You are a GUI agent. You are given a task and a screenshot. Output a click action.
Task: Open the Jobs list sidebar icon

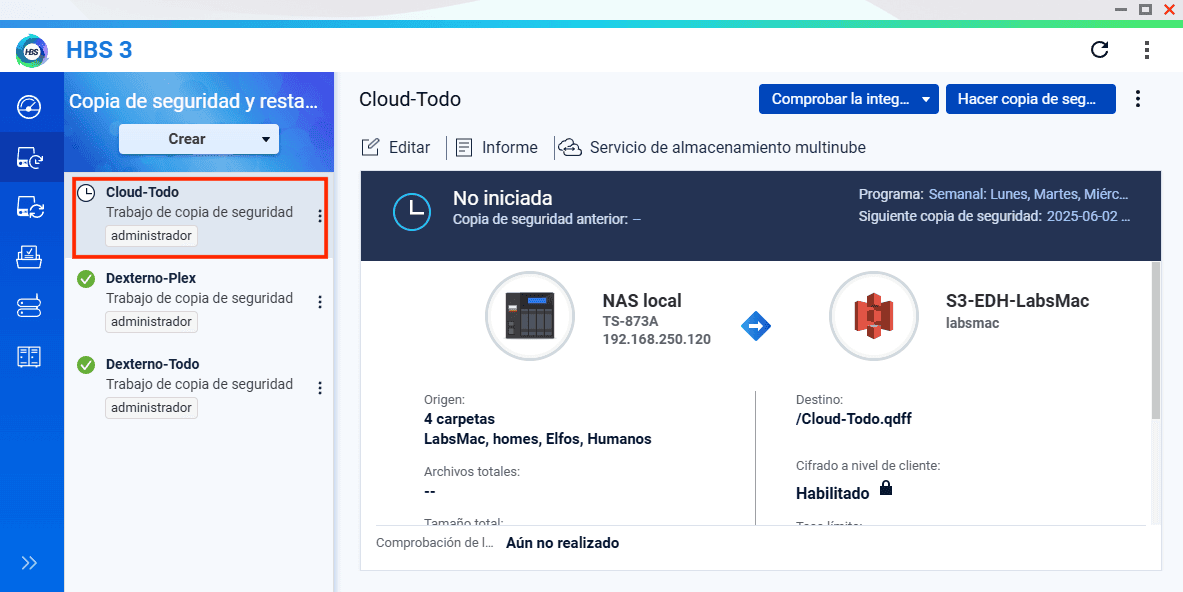coord(30,257)
